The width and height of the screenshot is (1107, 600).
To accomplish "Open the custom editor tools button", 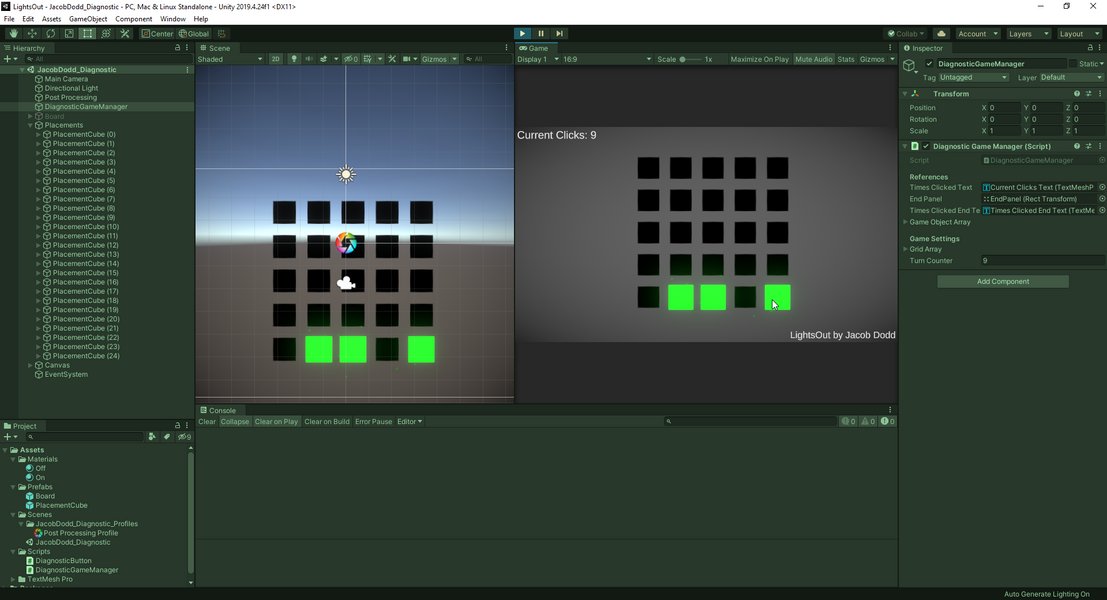I will [x=125, y=33].
